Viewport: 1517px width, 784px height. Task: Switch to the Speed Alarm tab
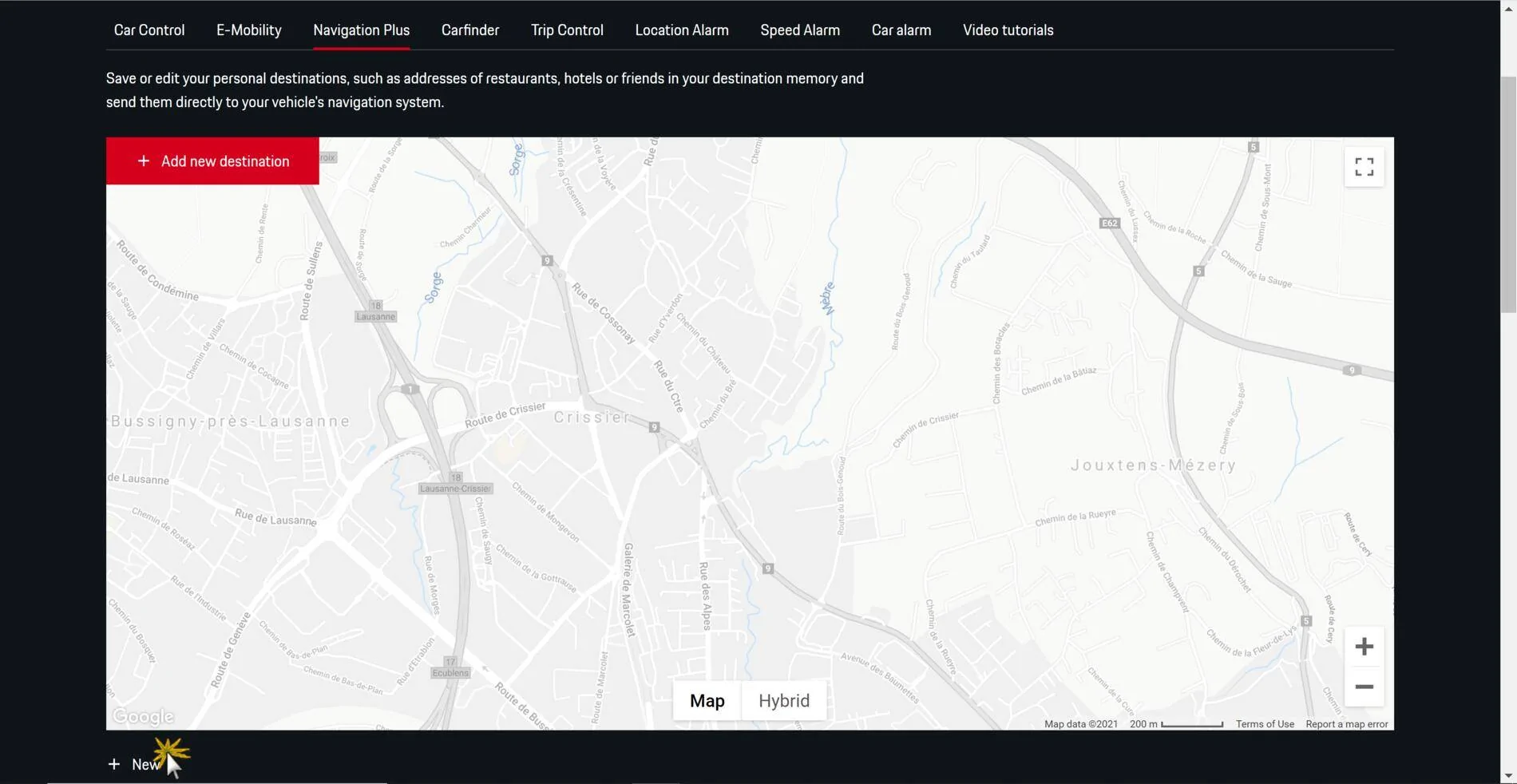[x=800, y=30]
